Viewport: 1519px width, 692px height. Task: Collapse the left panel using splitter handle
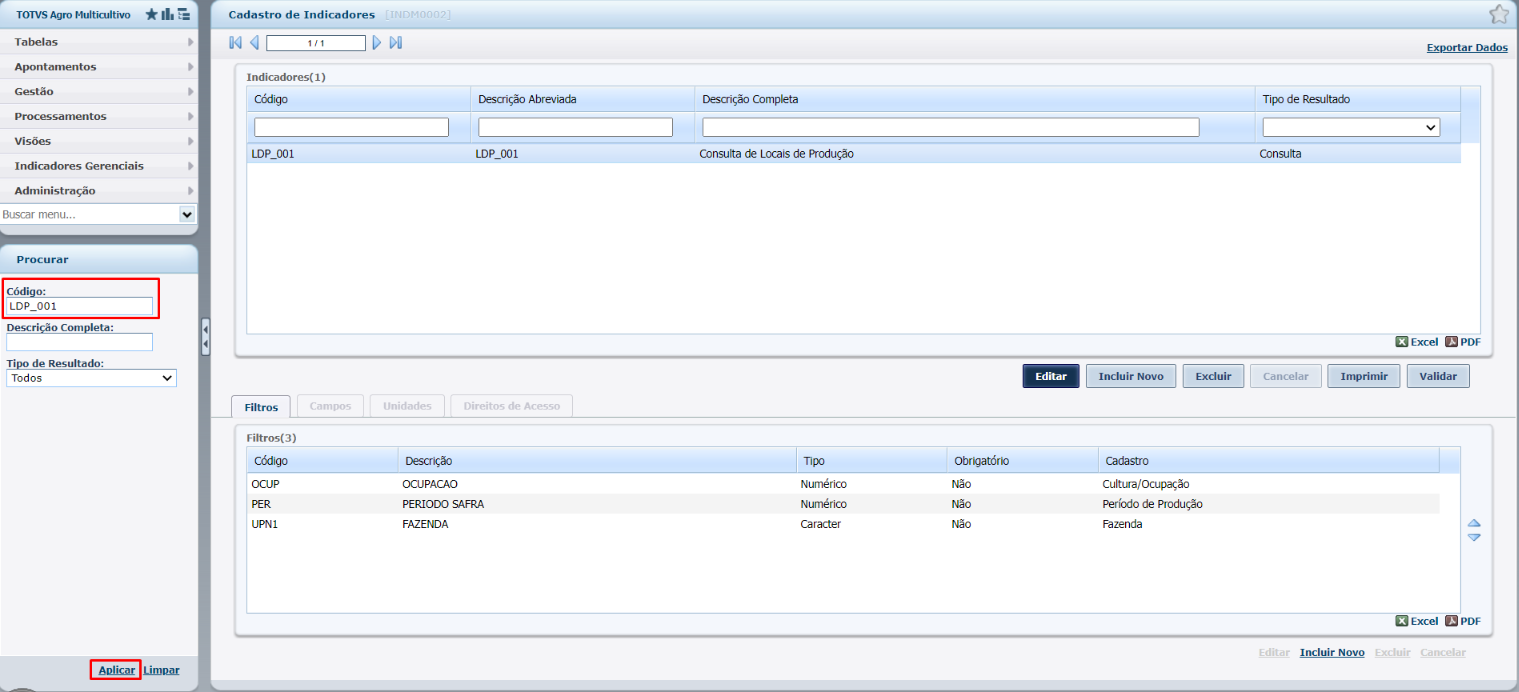pyautogui.click(x=205, y=337)
